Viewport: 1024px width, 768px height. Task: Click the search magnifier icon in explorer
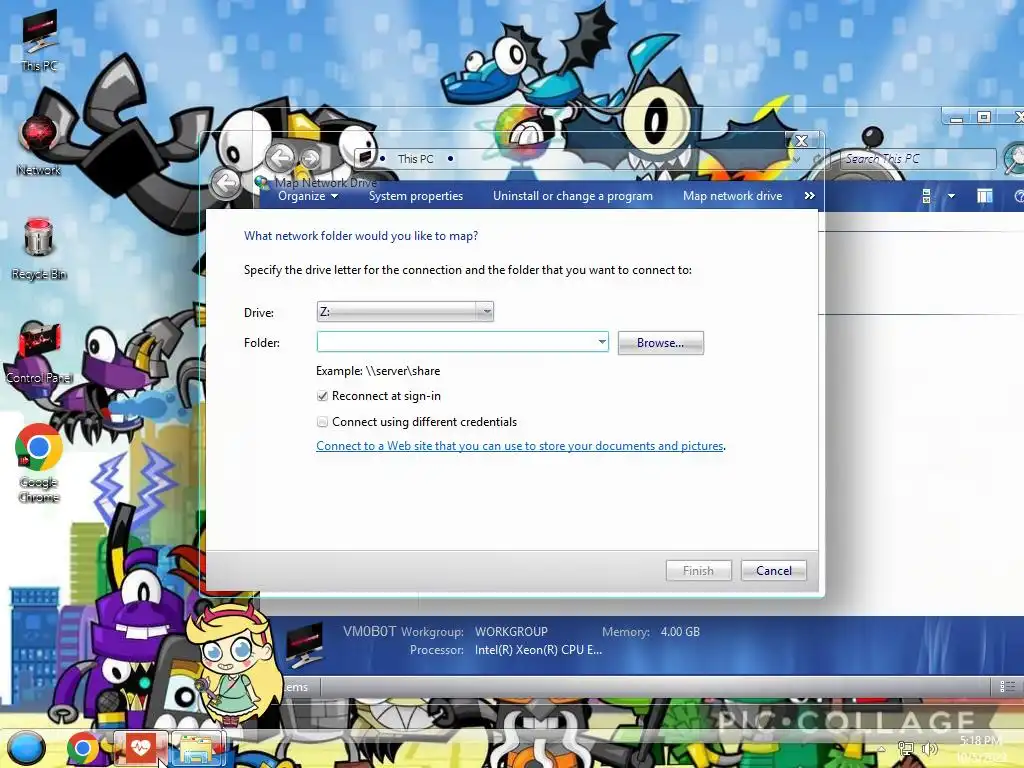(x=1014, y=158)
